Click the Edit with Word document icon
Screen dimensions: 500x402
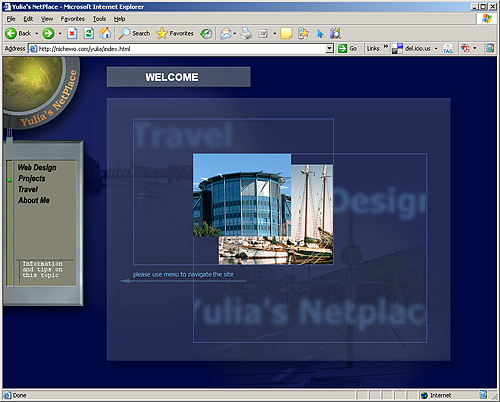263,33
